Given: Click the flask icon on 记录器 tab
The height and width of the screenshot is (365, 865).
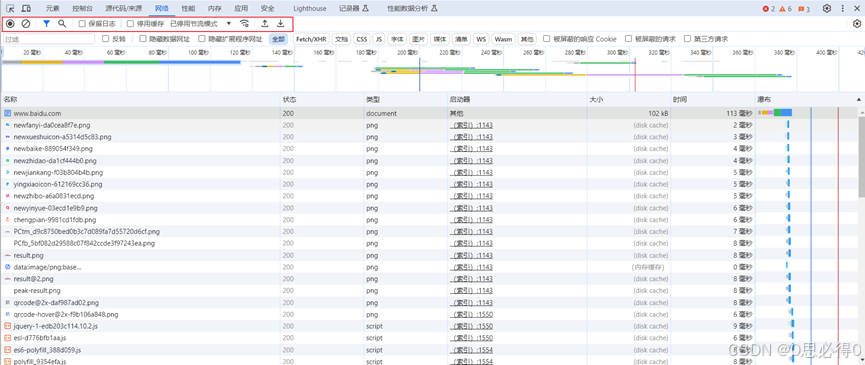Looking at the screenshot, I should [365, 9].
